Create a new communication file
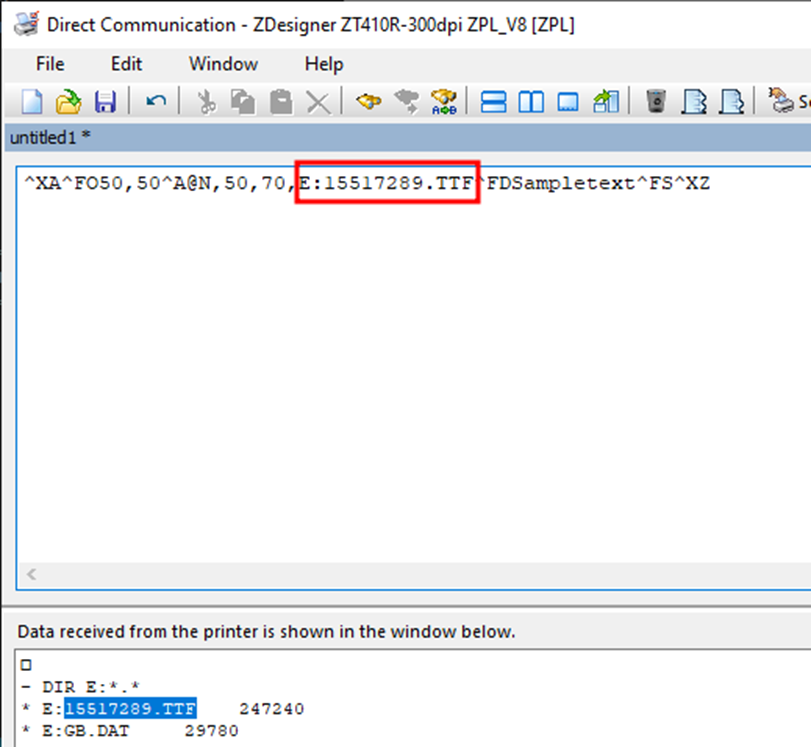 30,101
